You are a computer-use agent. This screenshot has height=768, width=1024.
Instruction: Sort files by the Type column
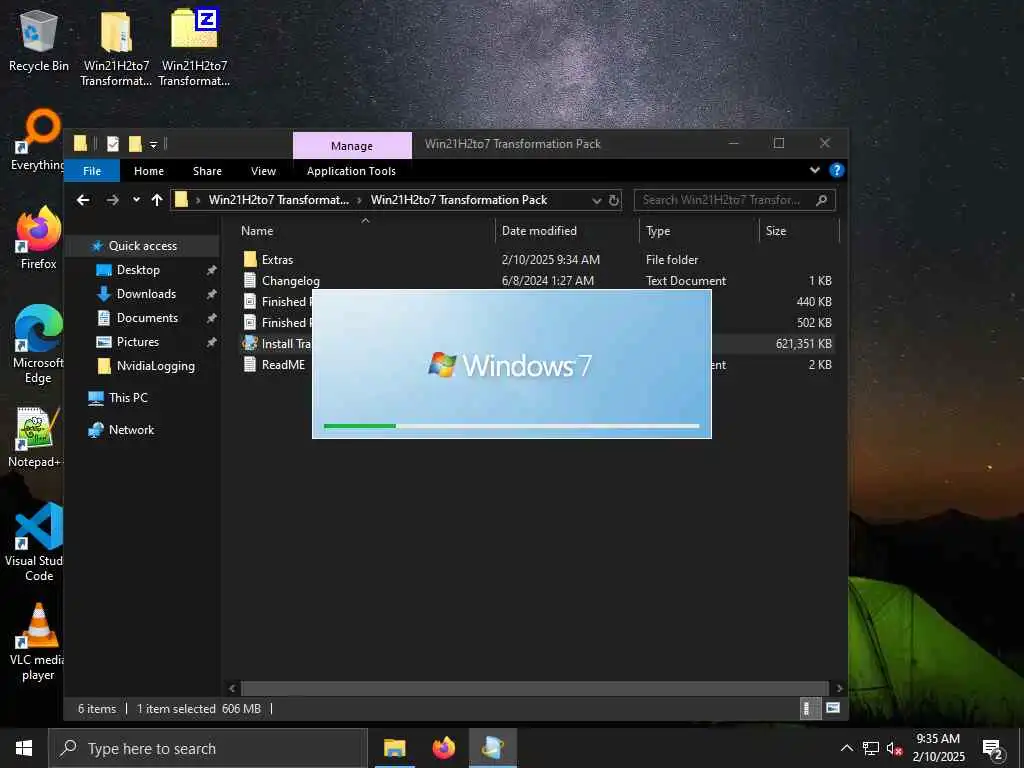(699, 231)
